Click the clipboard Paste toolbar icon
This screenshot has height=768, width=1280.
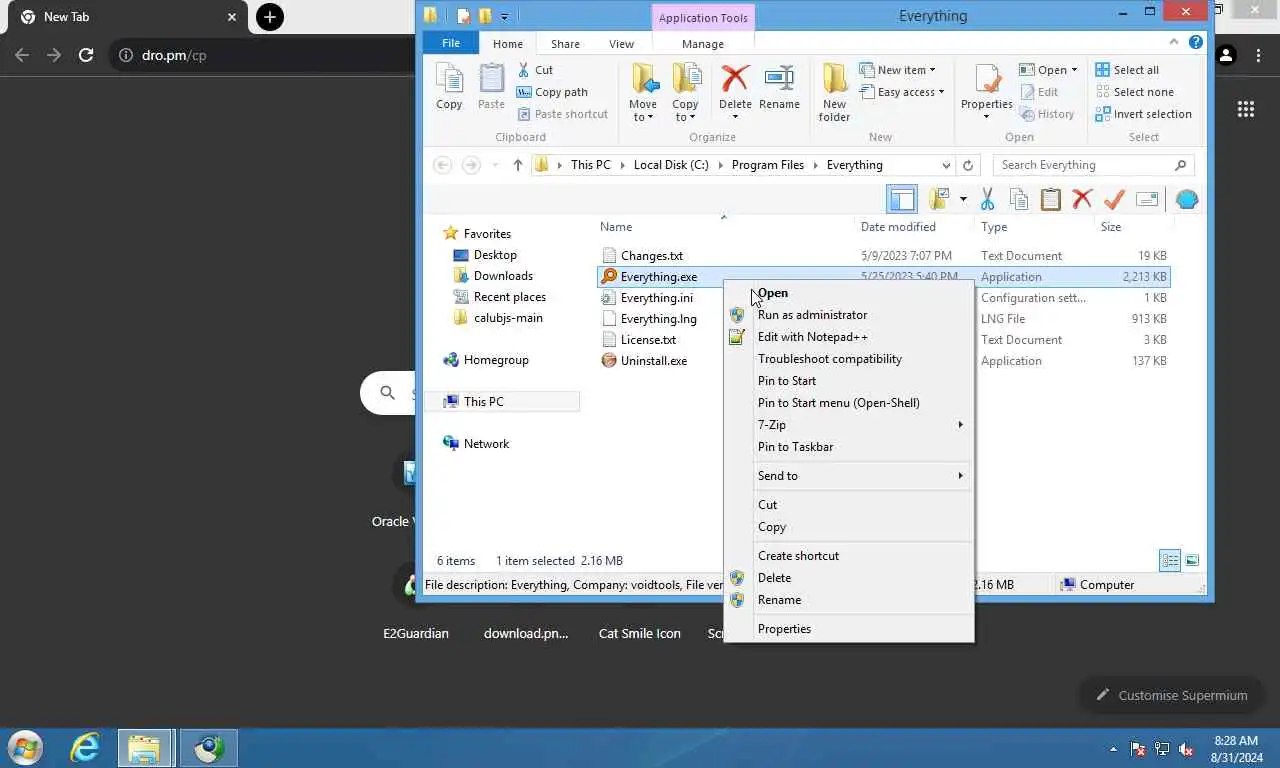click(1050, 199)
